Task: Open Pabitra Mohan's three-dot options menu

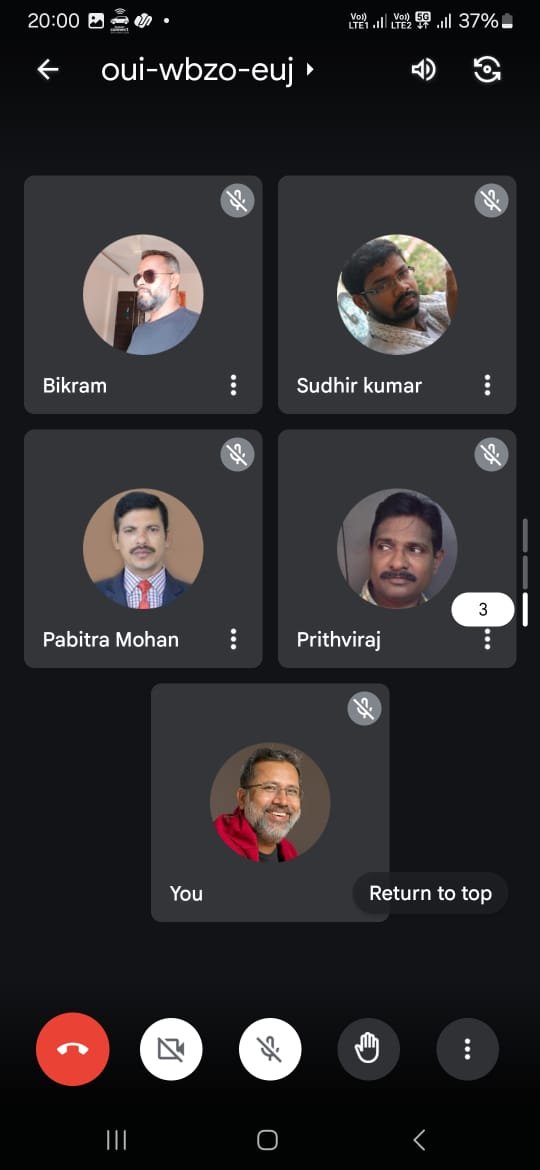Action: (x=233, y=639)
